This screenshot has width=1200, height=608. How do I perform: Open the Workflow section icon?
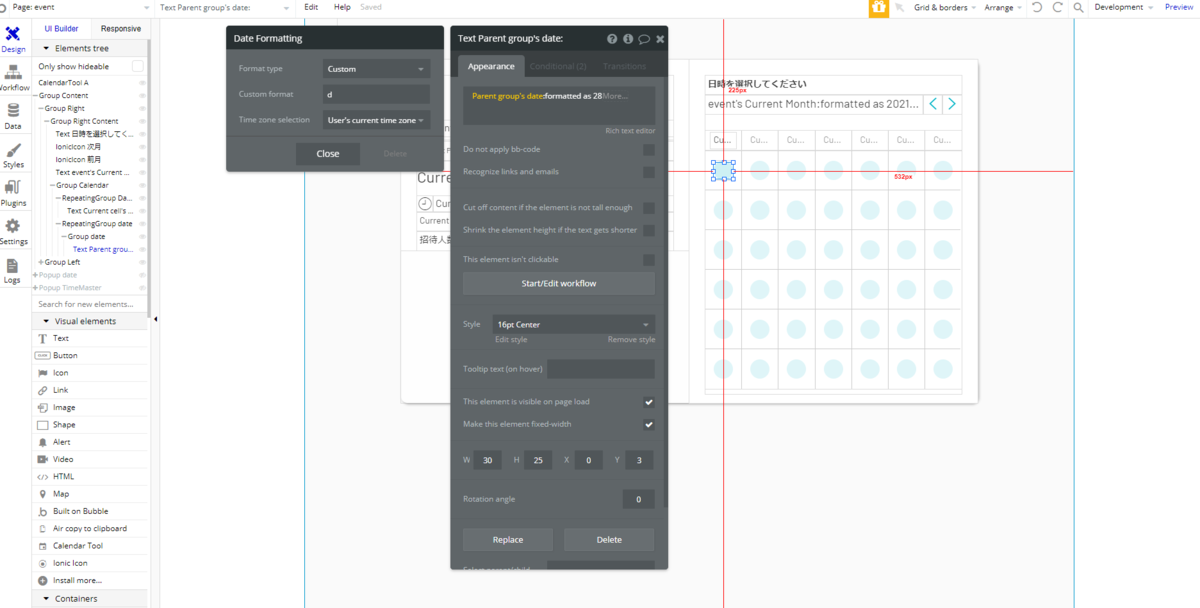click(x=13, y=78)
